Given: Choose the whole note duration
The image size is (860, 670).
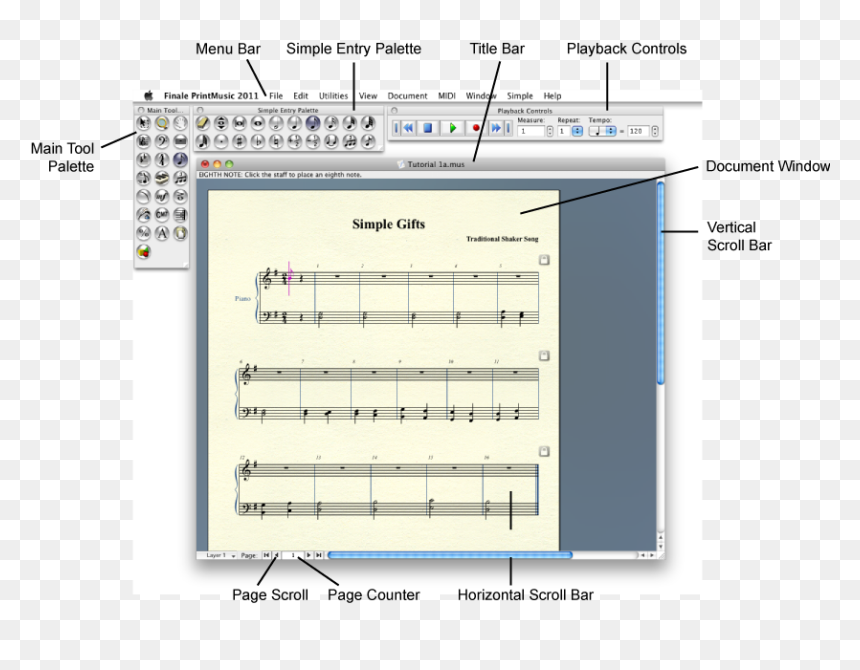Looking at the screenshot, I should click(x=258, y=123).
